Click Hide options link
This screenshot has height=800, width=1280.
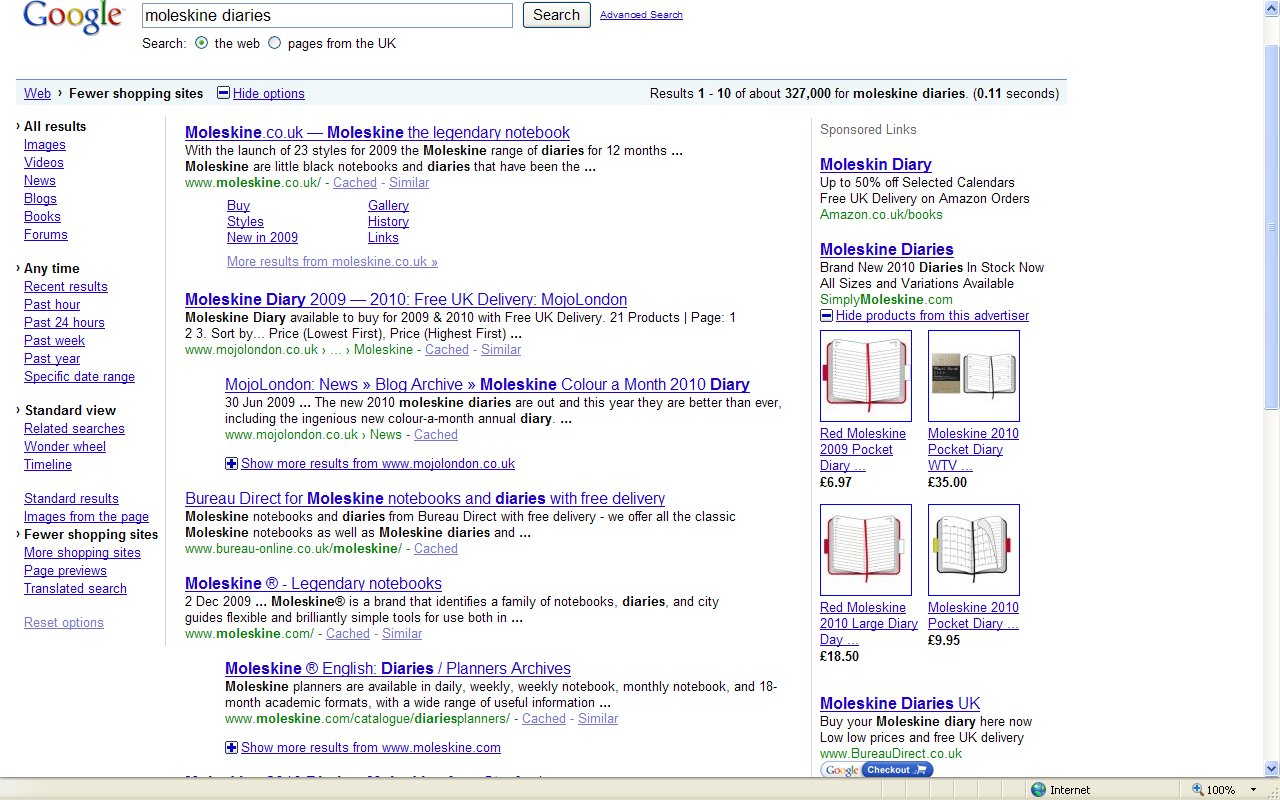point(269,93)
